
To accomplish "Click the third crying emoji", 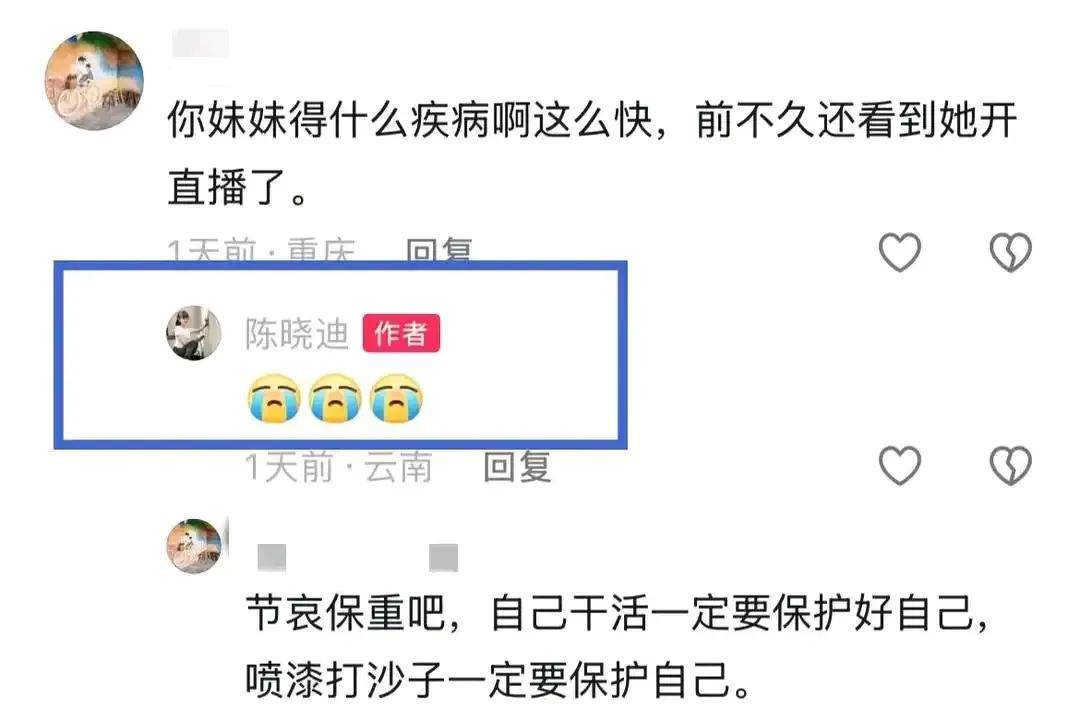I will coord(396,398).
